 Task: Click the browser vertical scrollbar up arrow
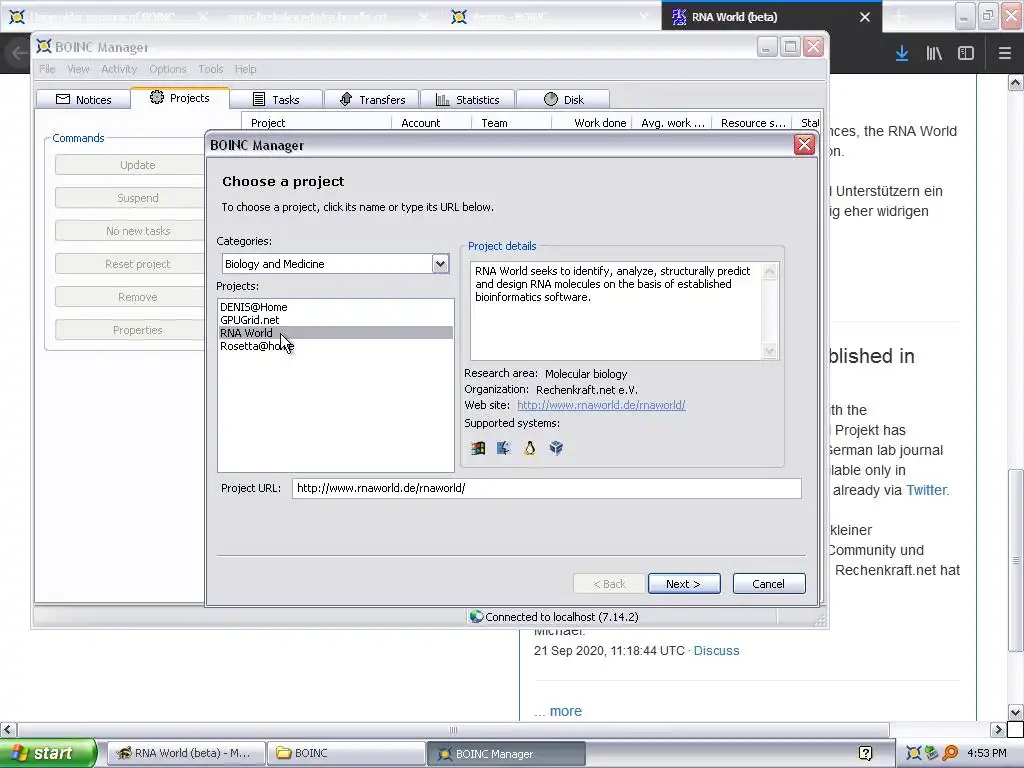coord(1016,82)
